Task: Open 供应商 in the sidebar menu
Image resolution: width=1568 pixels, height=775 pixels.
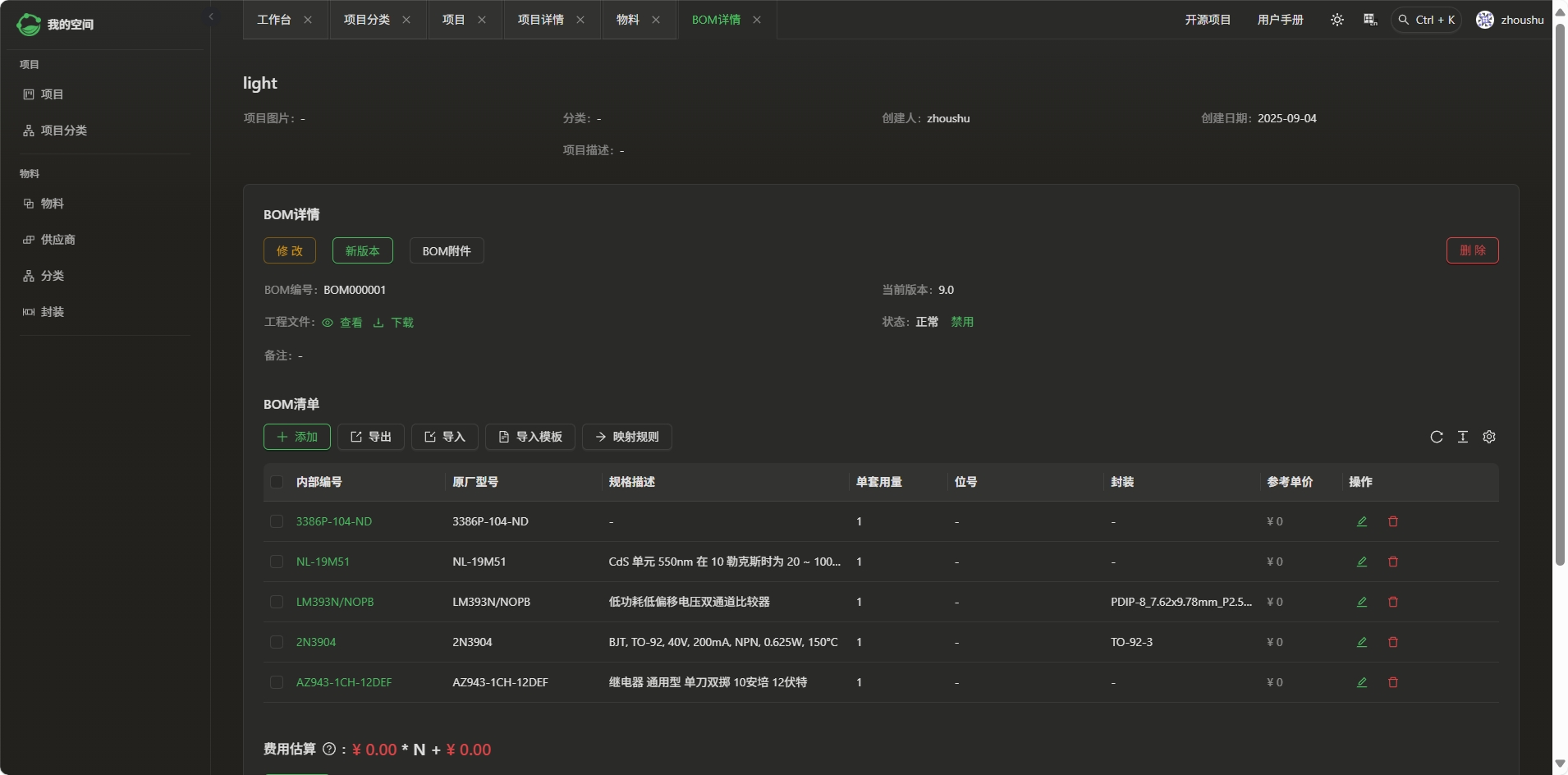Action: (x=57, y=240)
